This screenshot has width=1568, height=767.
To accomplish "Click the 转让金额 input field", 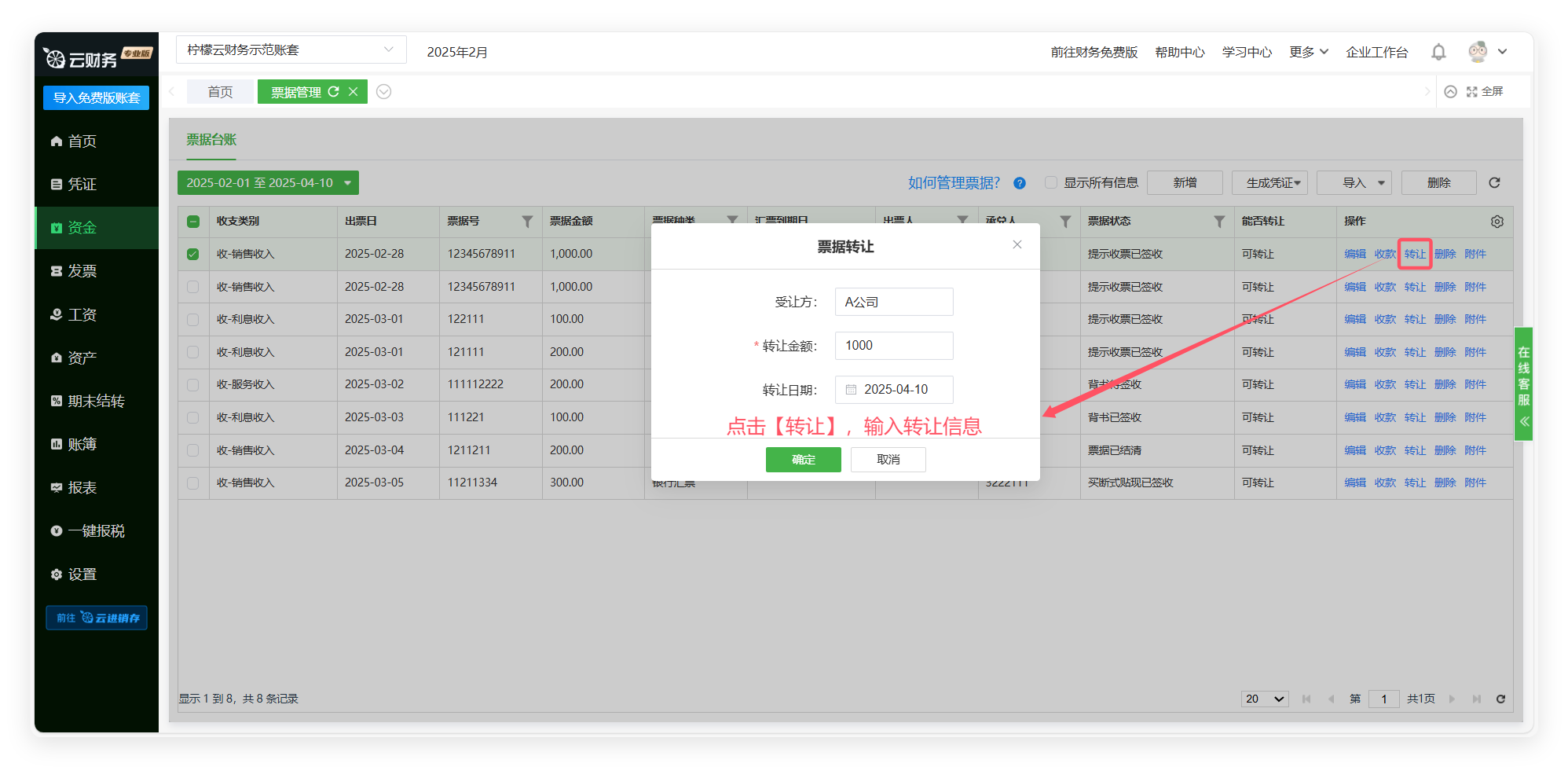I will tap(894, 346).
